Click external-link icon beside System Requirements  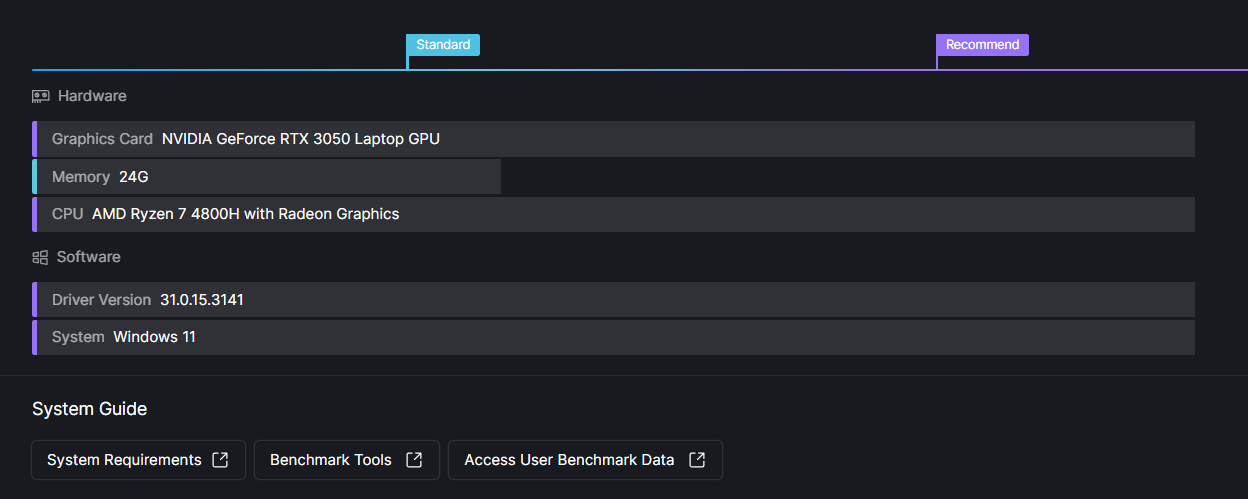tap(220, 460)
